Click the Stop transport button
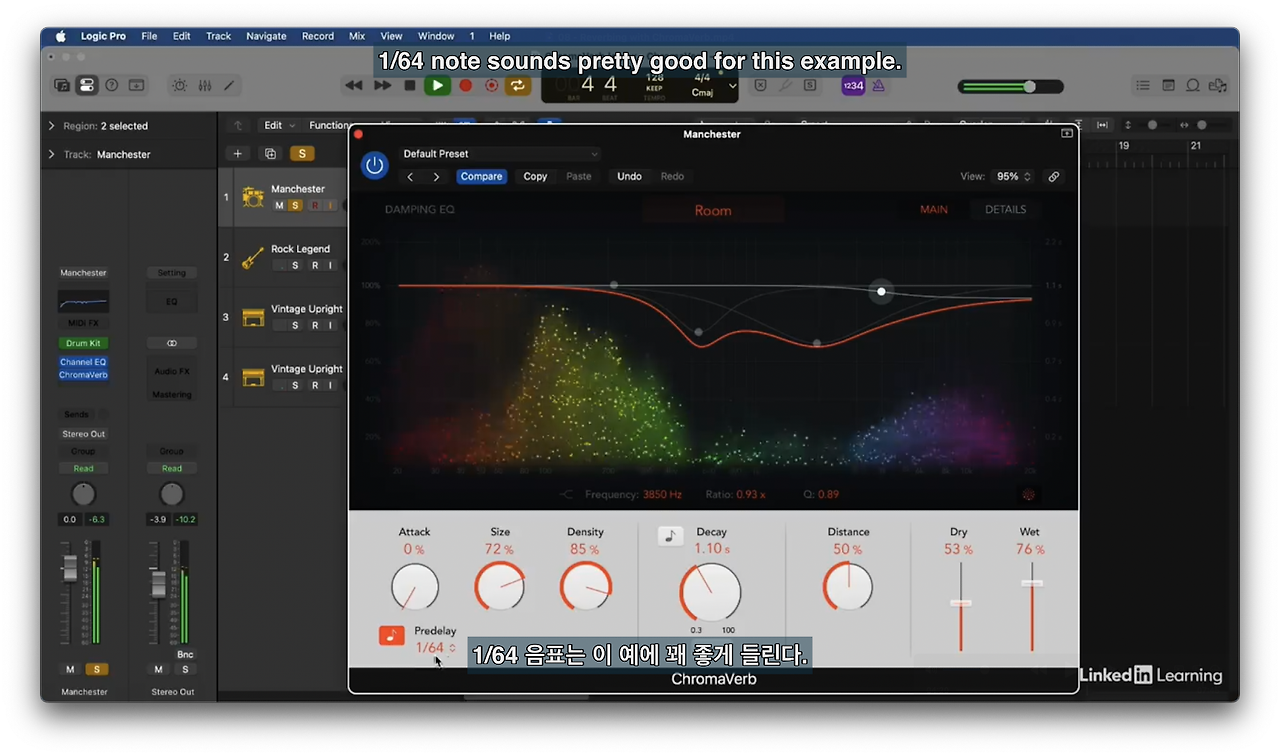 [410, 86]
